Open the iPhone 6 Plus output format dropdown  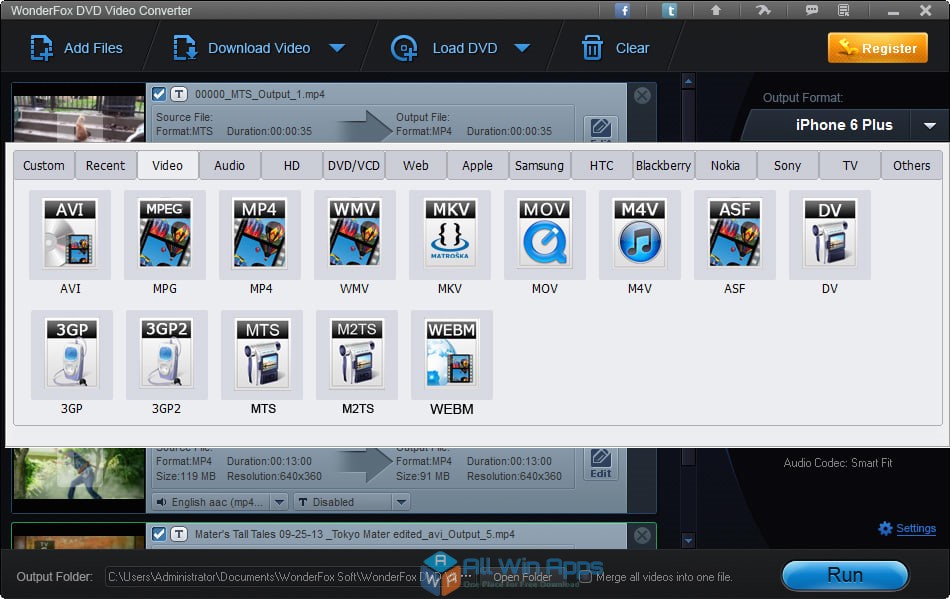(930, 125)
